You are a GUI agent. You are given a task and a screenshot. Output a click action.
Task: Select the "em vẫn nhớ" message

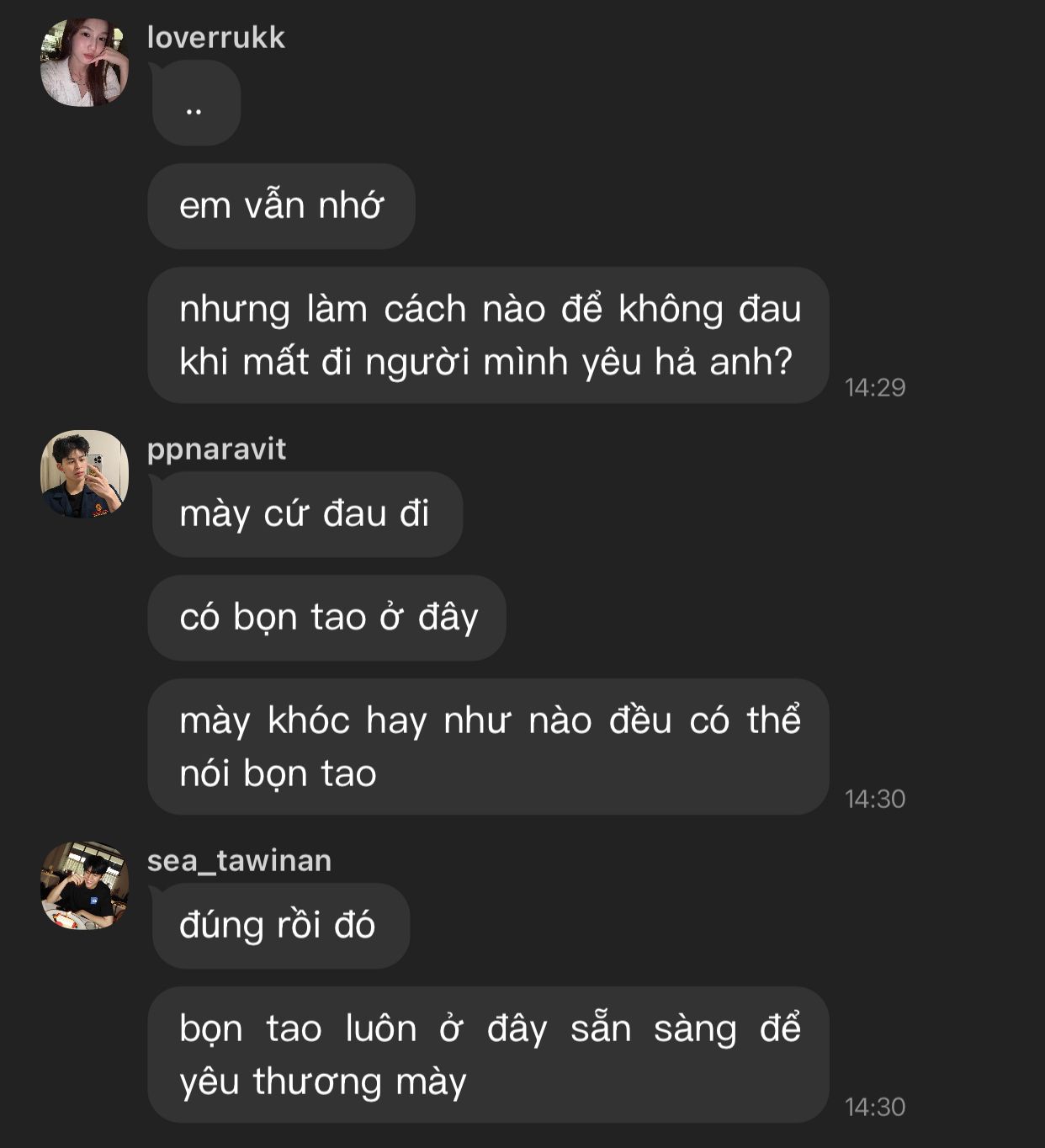[x=281, y=206]
